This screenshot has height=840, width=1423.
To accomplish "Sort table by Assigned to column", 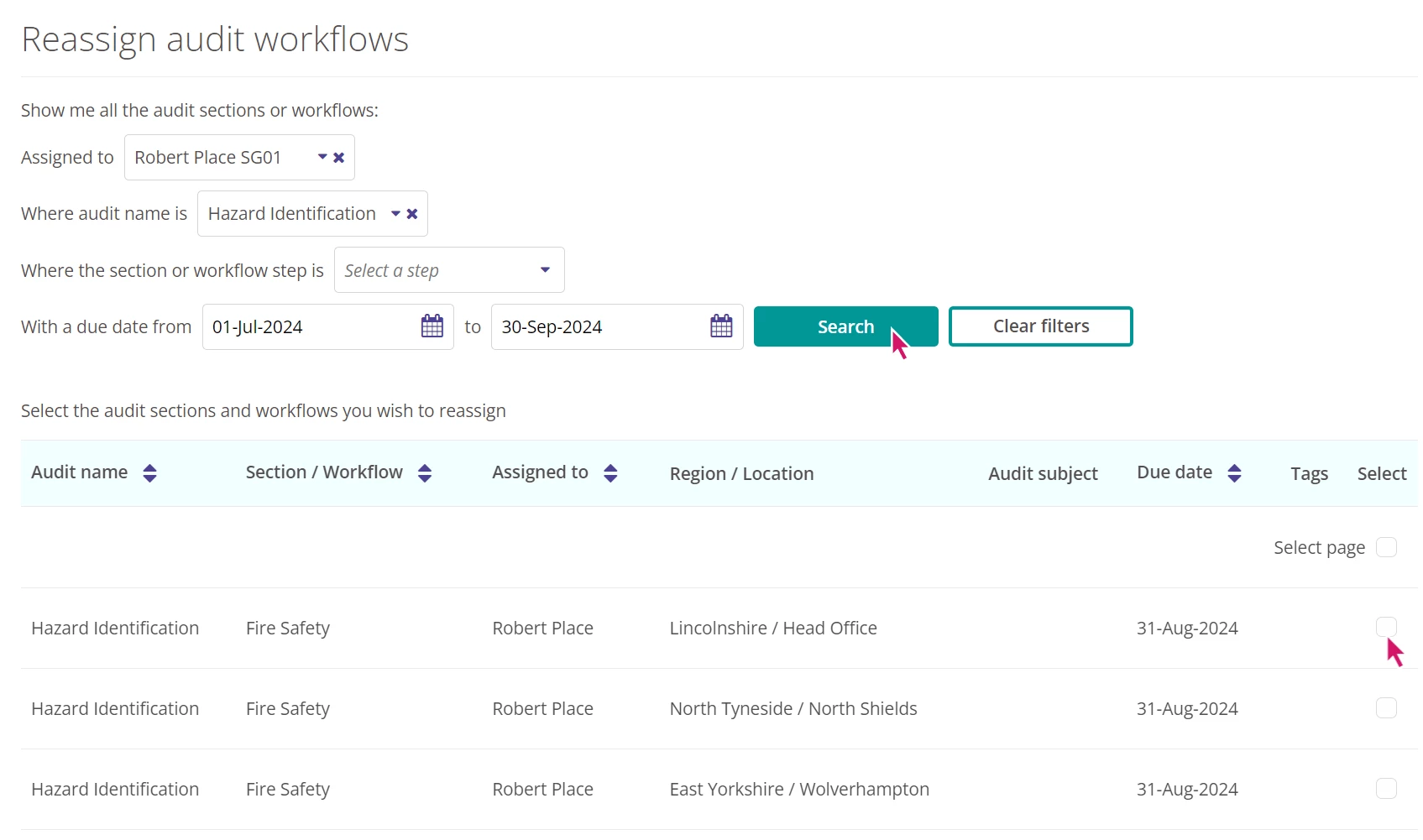I will point(610,473).
